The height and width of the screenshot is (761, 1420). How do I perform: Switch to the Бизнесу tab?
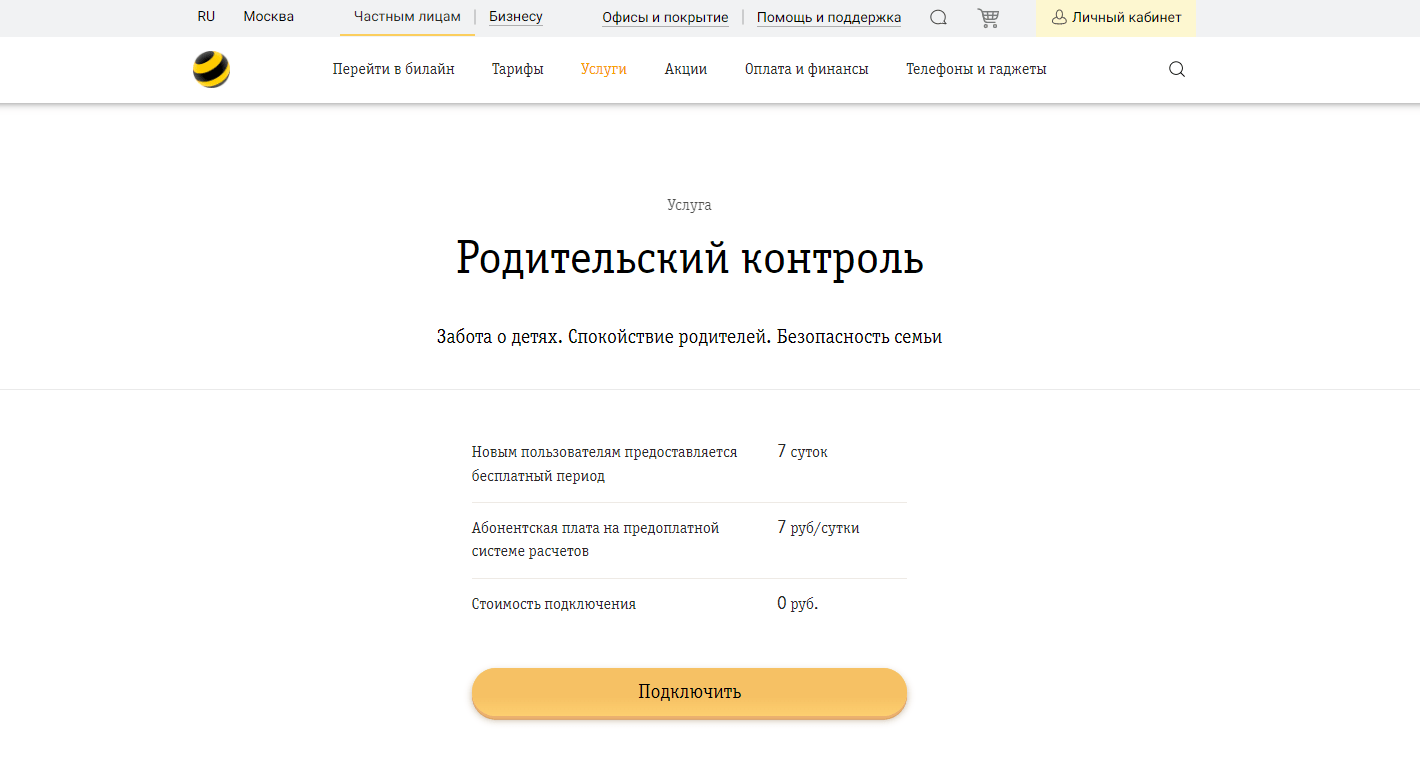[x=515, y=16]
